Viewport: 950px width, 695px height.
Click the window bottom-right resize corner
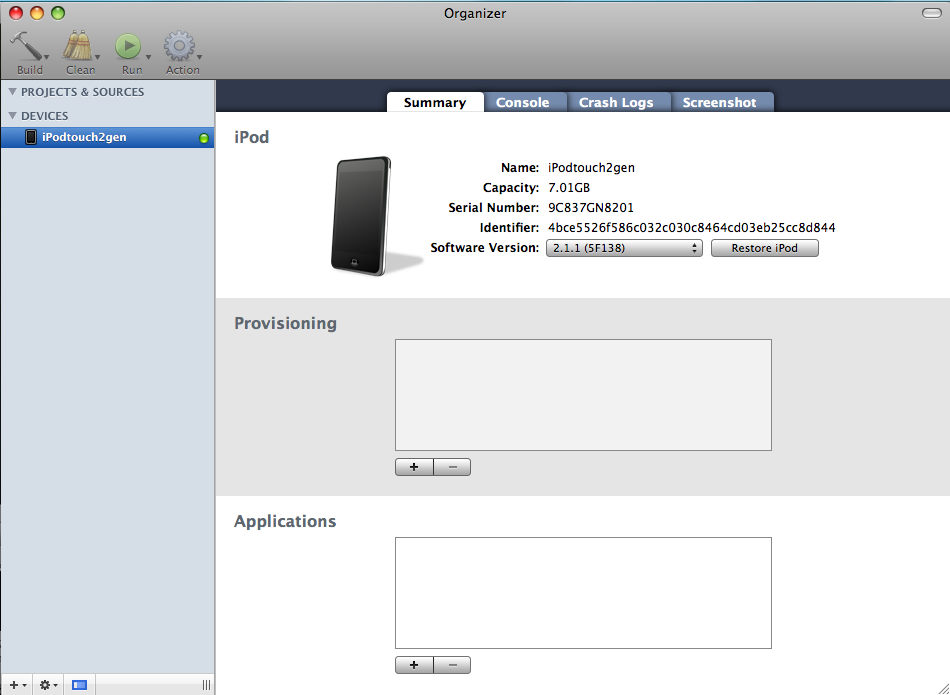click(x=943, y=688)
